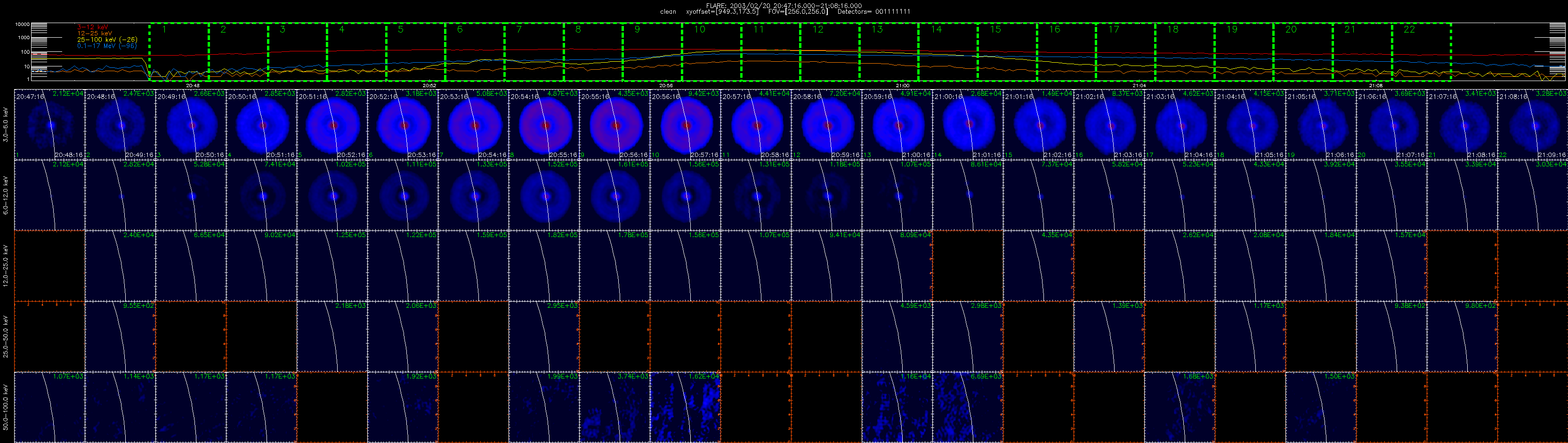Open the 50.0-100.0 keV image labeled 1.62E+04
The width and height of the screenshot is (1568, 443).
pyautogui.click(x=686, y=407)
